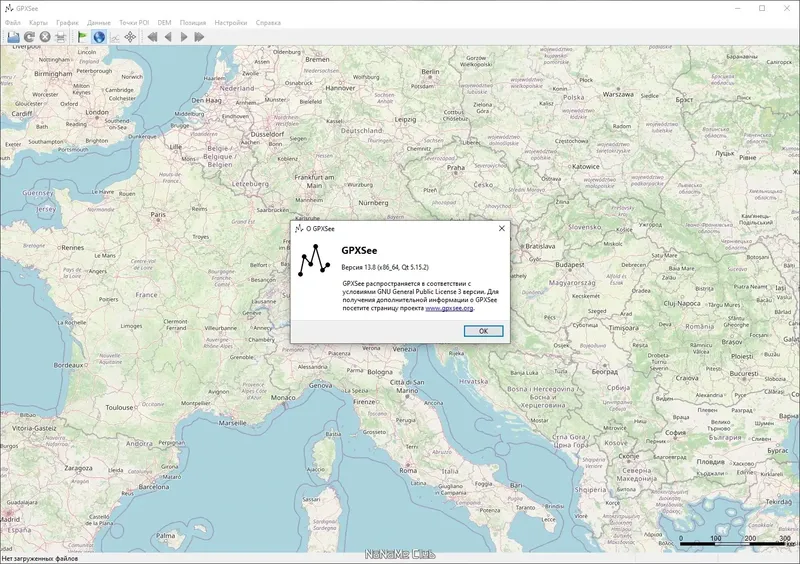Click OK in the About GPXSee dialog
800x564 pixels.
(x=483, y=331)
